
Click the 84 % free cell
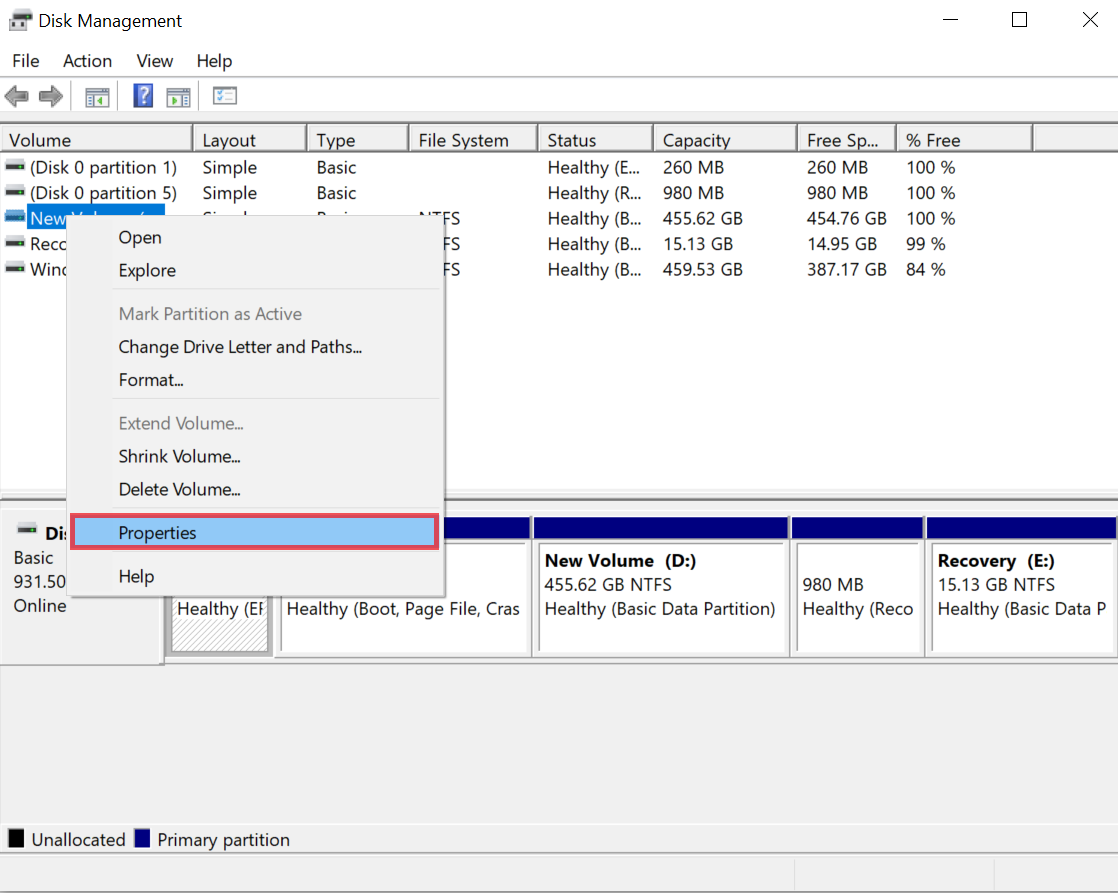pos(925,269)
